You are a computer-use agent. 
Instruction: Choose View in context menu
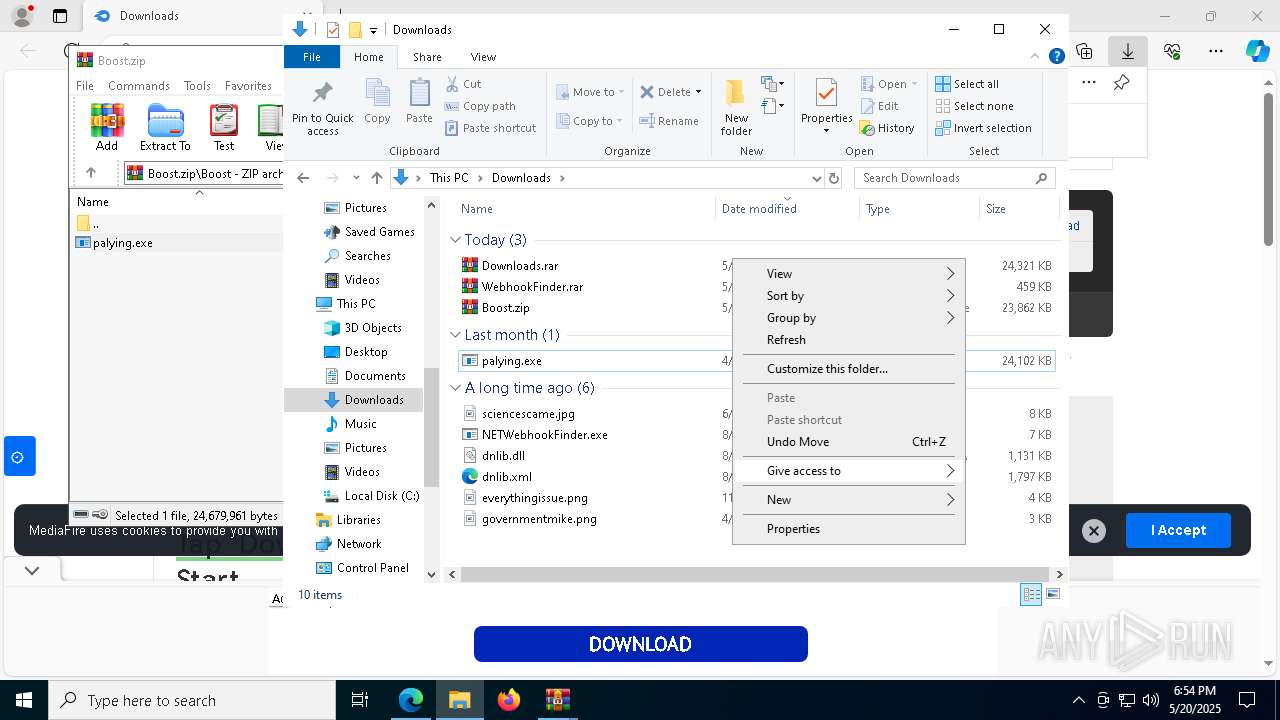(848, 274)
